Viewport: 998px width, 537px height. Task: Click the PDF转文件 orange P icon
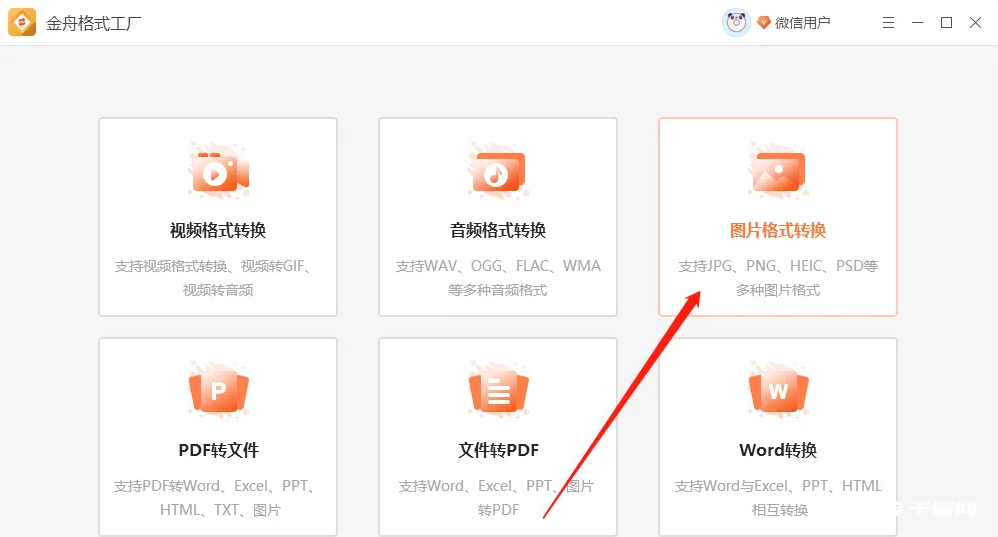pyautogui.click(x=218, y=391)
